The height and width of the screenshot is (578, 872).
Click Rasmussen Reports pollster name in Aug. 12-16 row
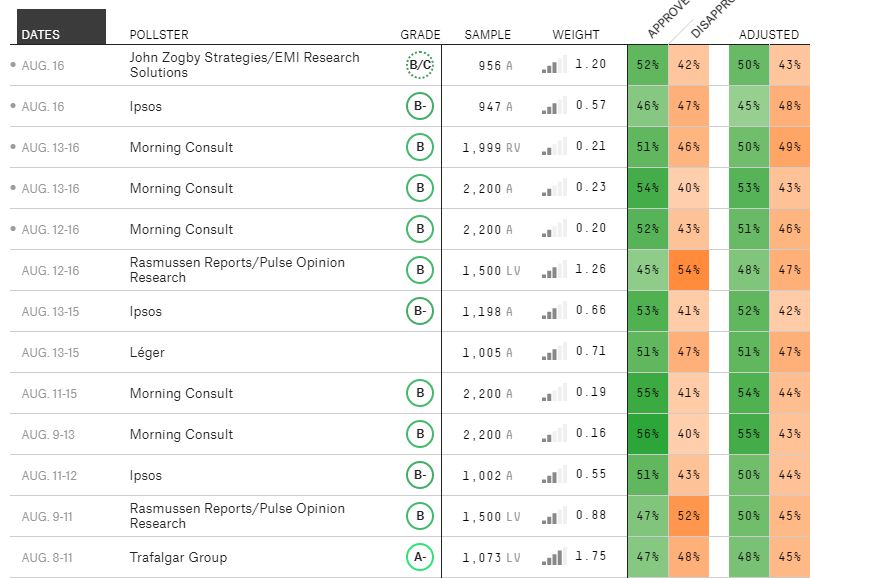pos(237,270)
